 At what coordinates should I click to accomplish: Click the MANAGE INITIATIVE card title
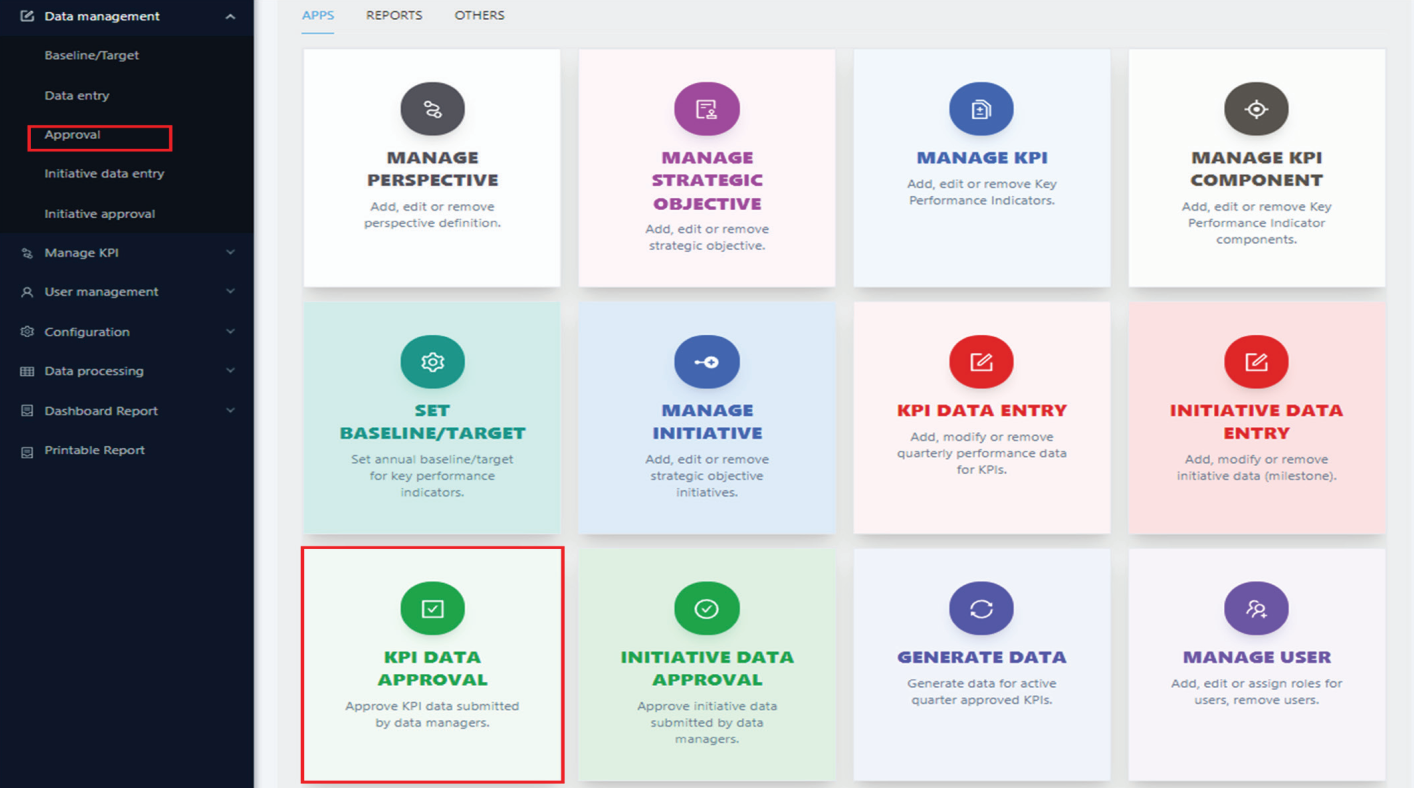coord(707,422)
